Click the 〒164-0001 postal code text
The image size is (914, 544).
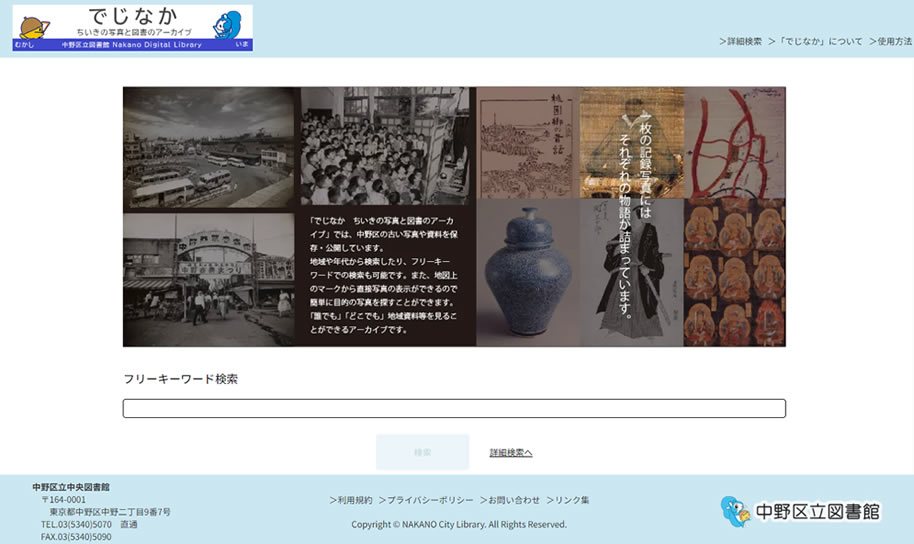point(64,500)
